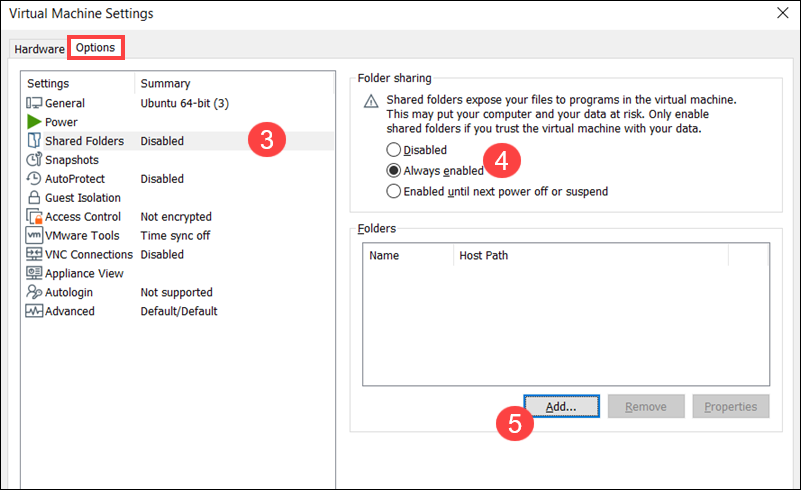Choose Enabled until next power off
801x490 pixels.
(394, 191)
